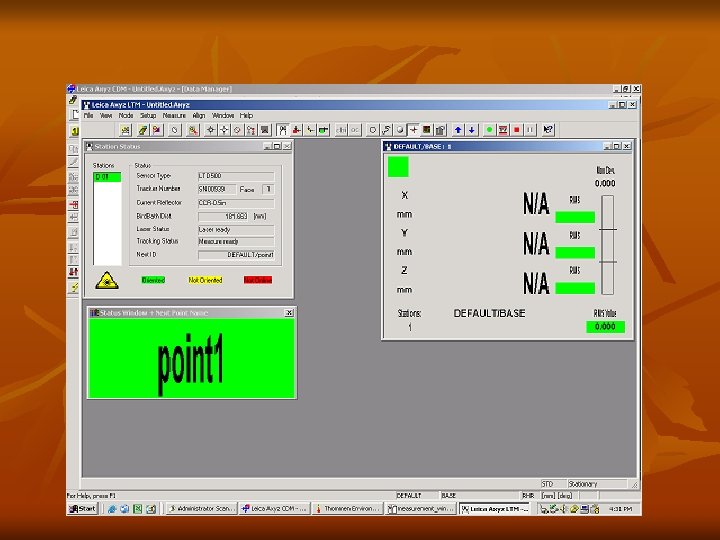Open the Setup menu
The image size is (720, 540).
(x=148, y=116)
